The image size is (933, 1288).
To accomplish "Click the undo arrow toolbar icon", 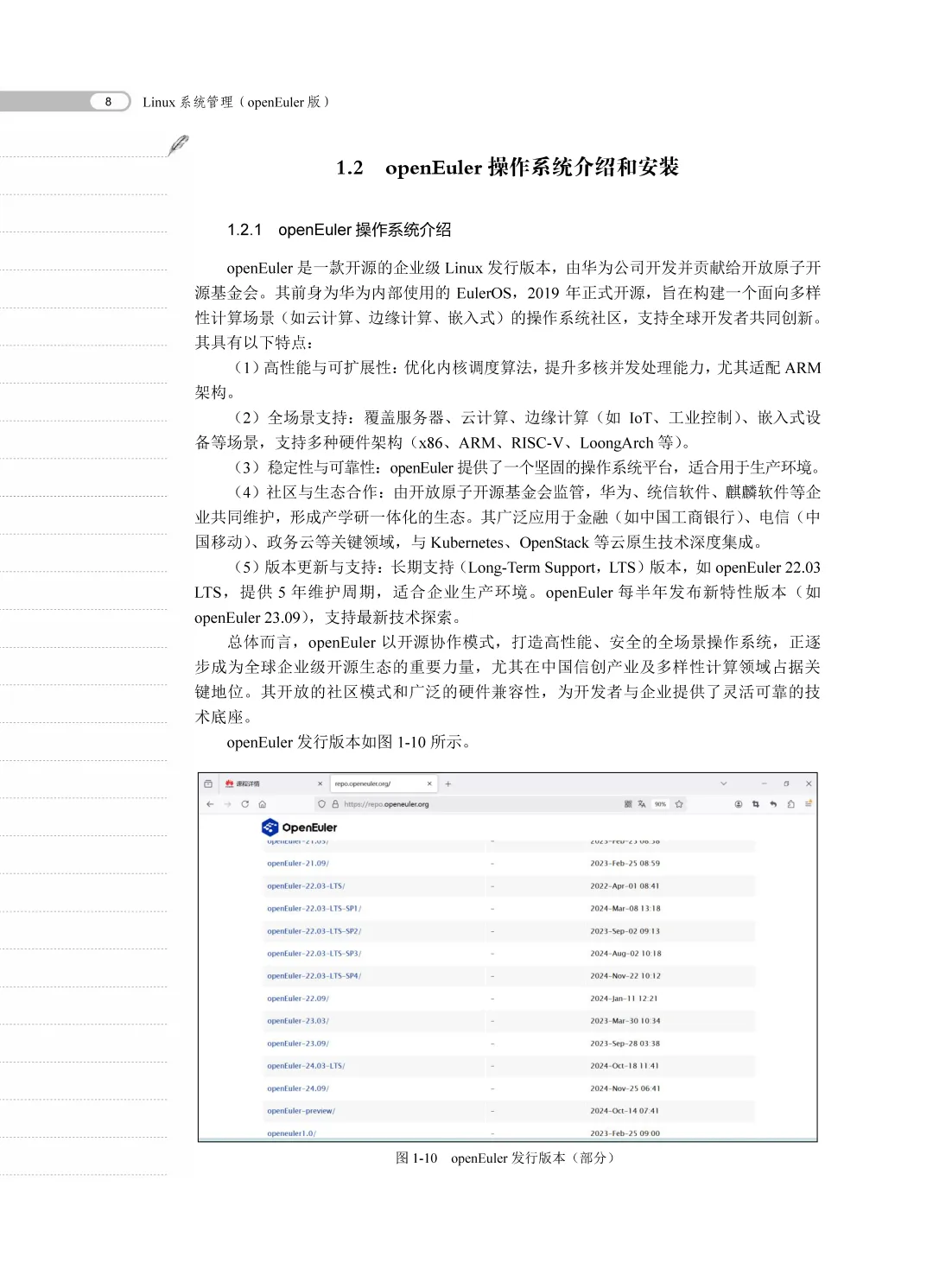I will (x=773, y=804).
